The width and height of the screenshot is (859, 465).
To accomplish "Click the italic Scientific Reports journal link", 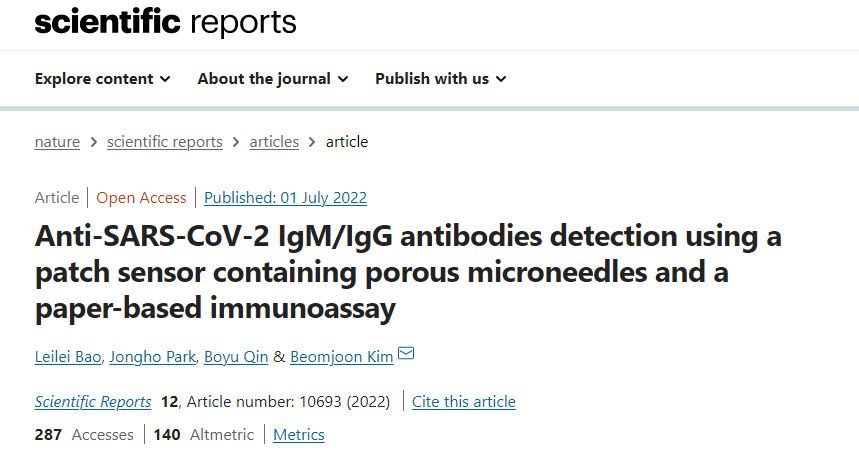I will (x=93, y=402).
